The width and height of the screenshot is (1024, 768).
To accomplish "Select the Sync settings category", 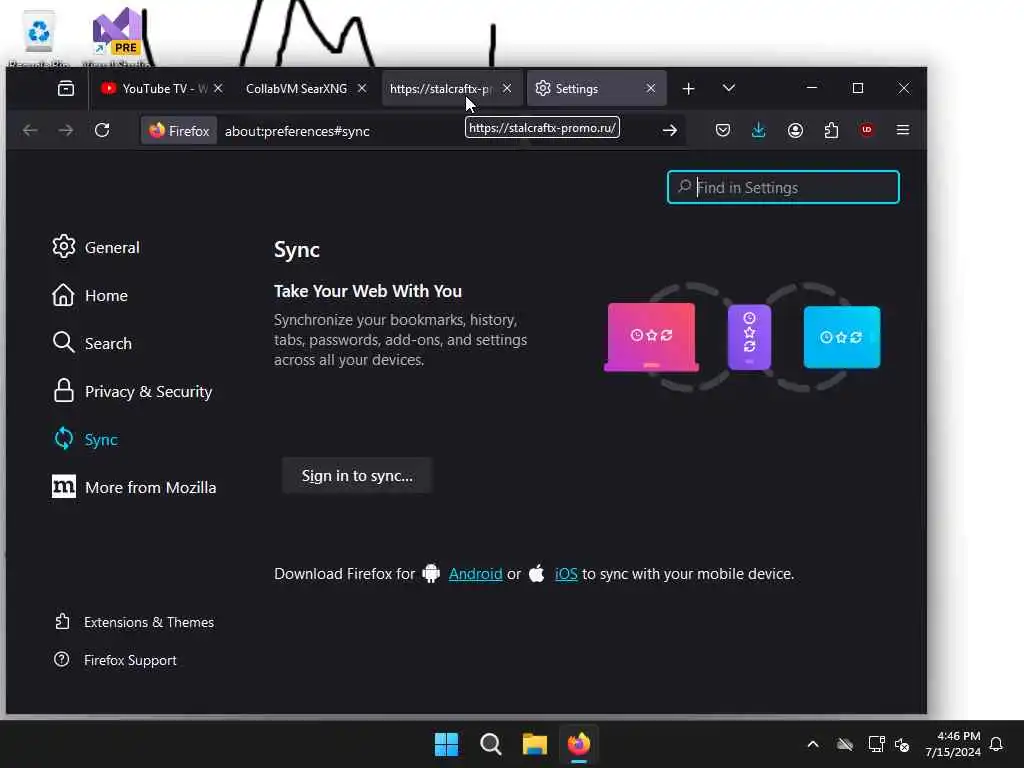I will pyautogui.click(x=86, y=439).
